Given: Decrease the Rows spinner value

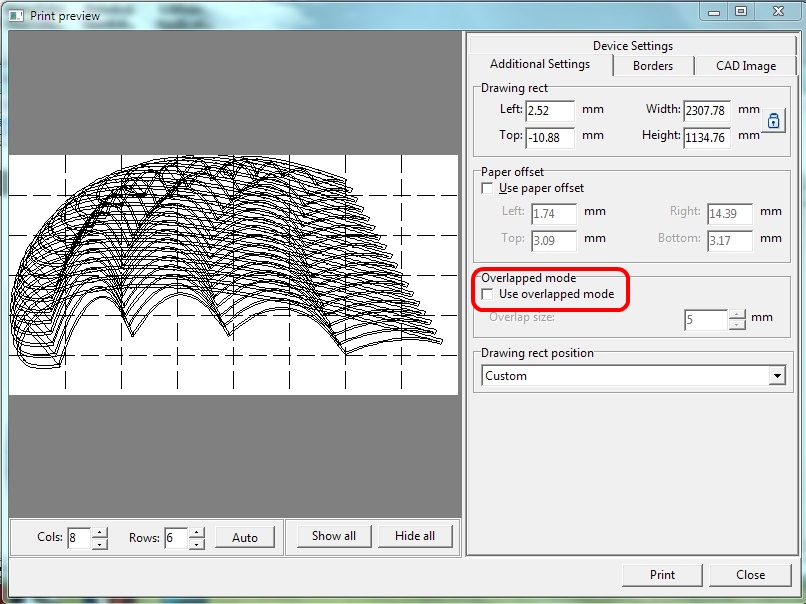Looking at the screenshot, I should tap(197, 543).
